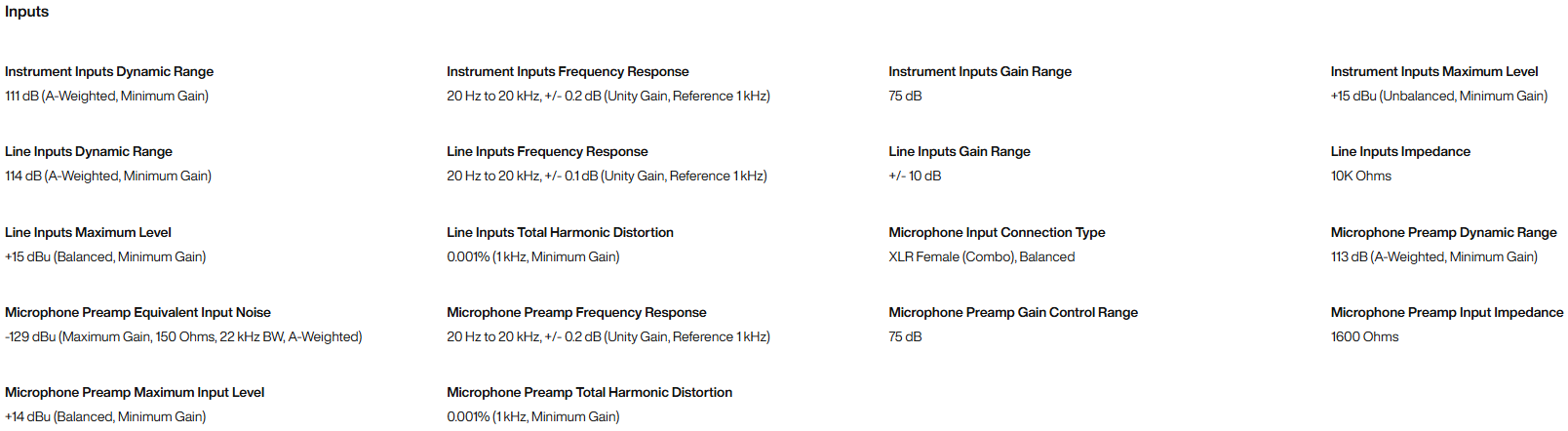
Task: Select Microphone Preamp Gain Control Range heading
Action: (1013, 312)
